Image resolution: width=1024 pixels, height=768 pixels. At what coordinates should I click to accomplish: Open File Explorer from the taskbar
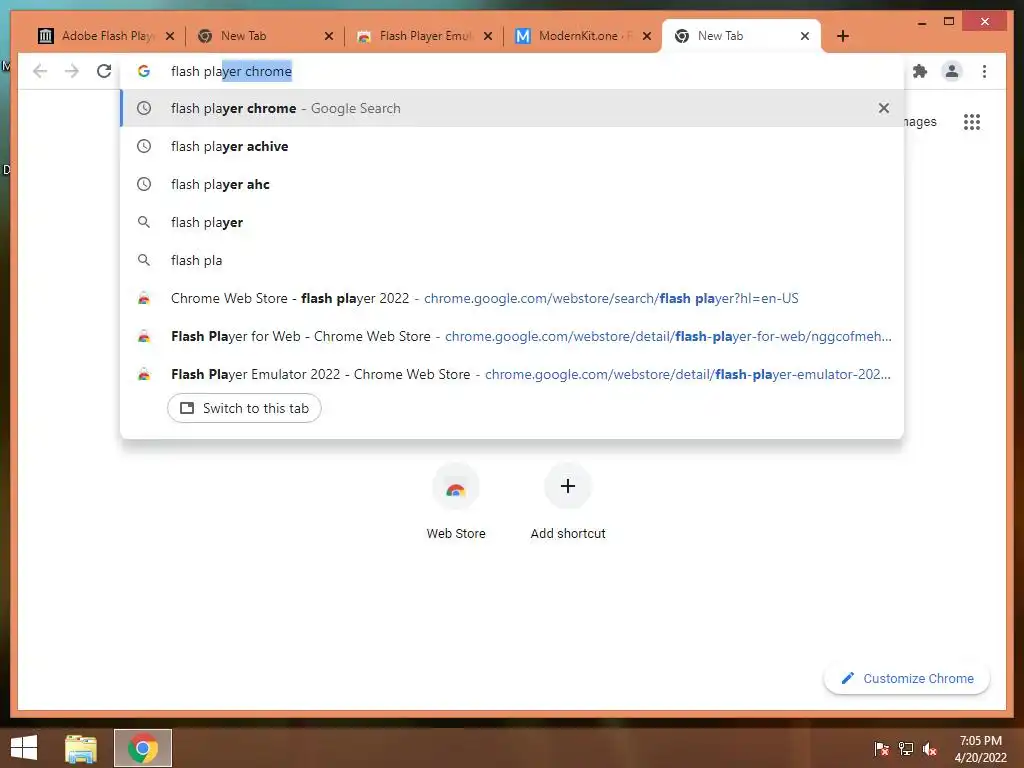point(81,748)
